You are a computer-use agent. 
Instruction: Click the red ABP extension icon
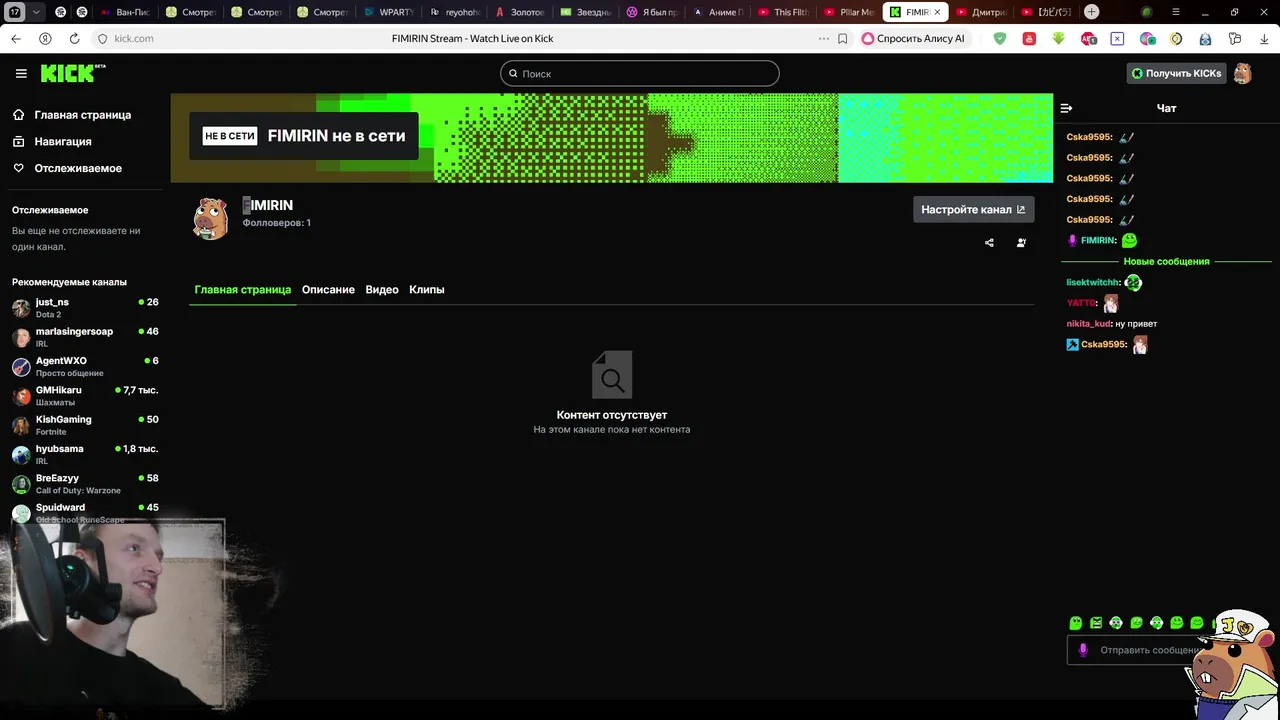pos(1088,38)
